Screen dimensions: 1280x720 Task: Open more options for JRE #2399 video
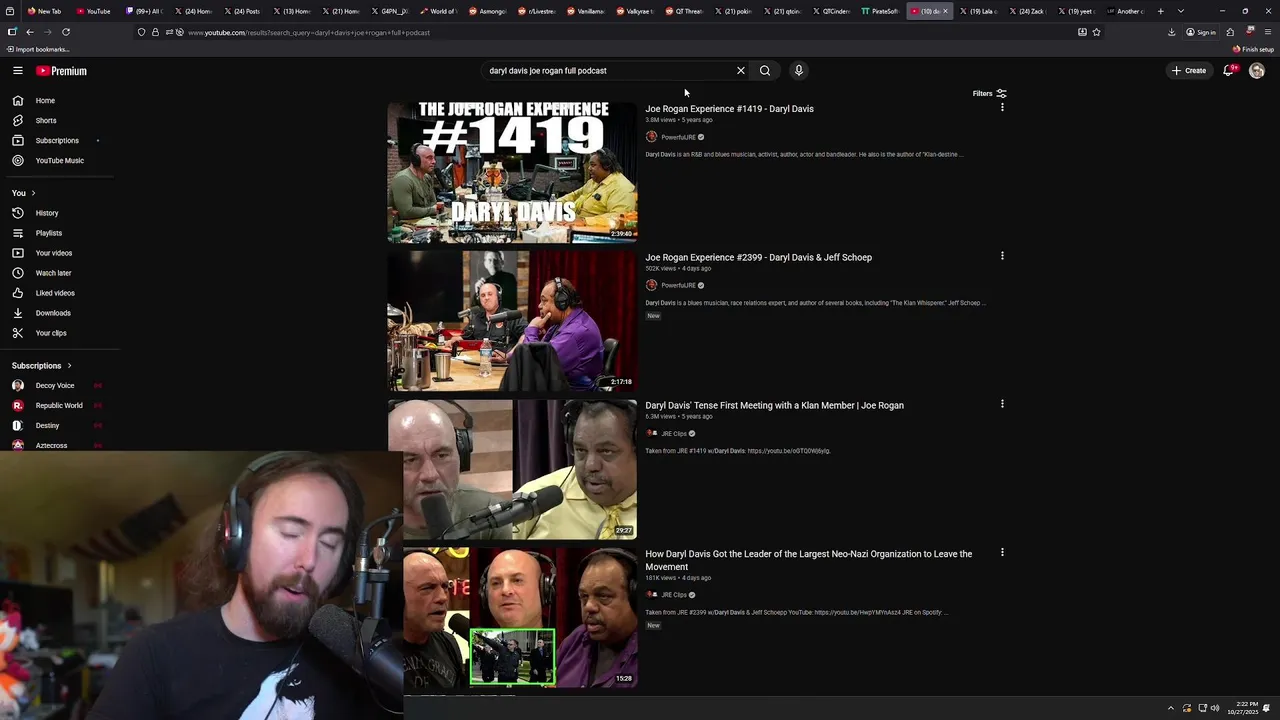click(x=1002, y=256)
